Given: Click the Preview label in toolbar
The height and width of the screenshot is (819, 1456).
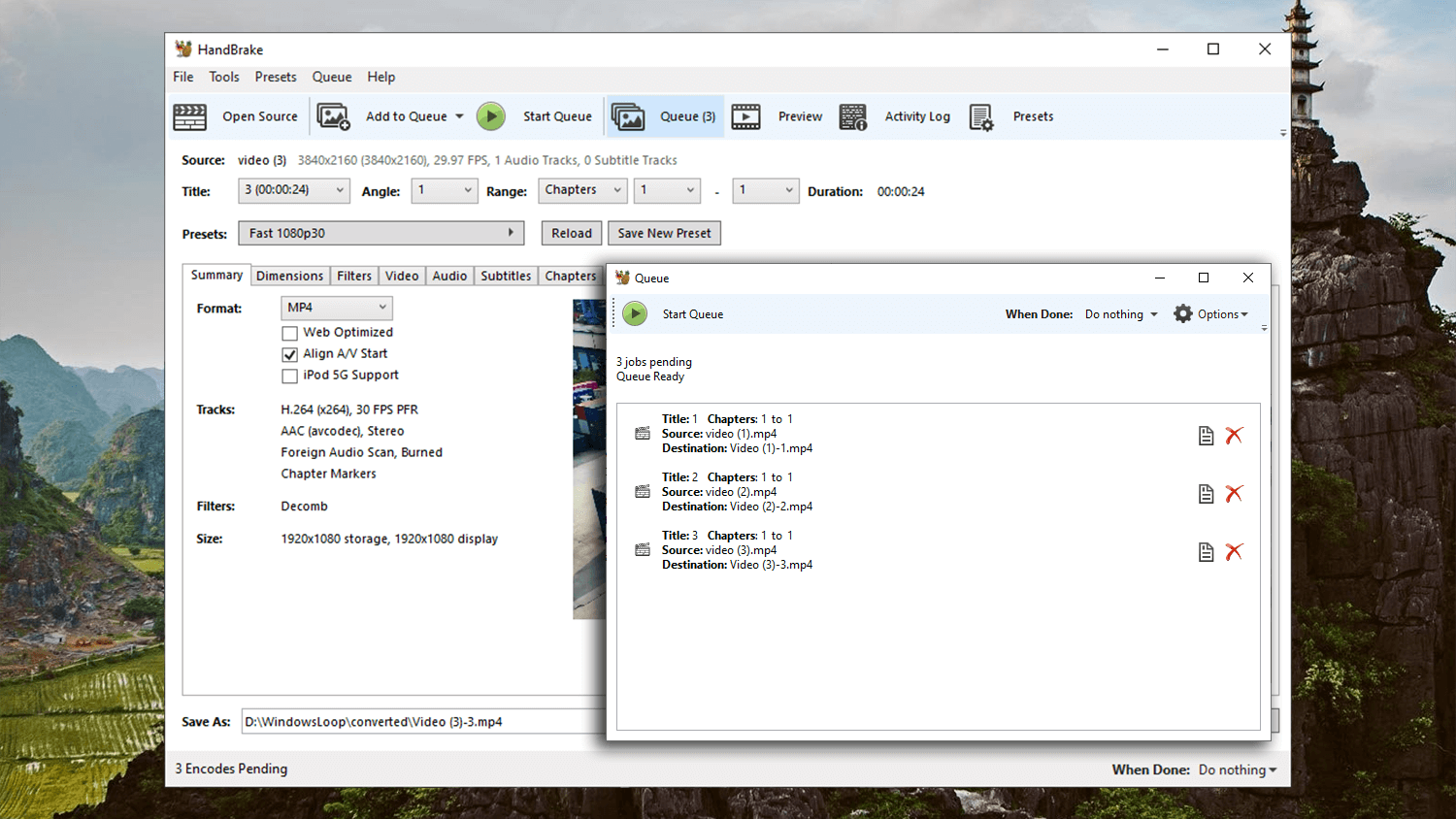Looking at the screenshot, I should click(x=800, y=116).
